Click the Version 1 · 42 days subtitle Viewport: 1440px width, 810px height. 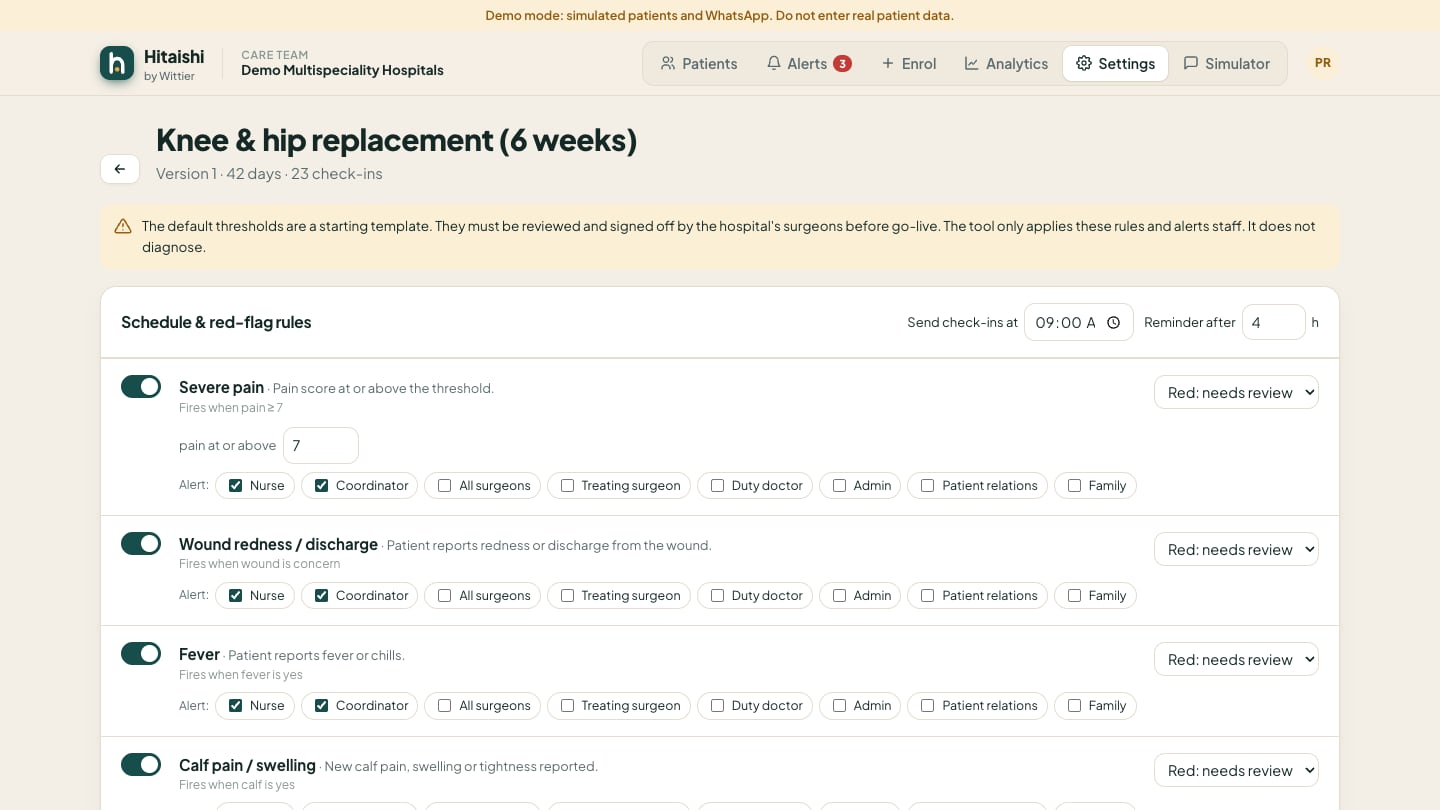(269, 174)
